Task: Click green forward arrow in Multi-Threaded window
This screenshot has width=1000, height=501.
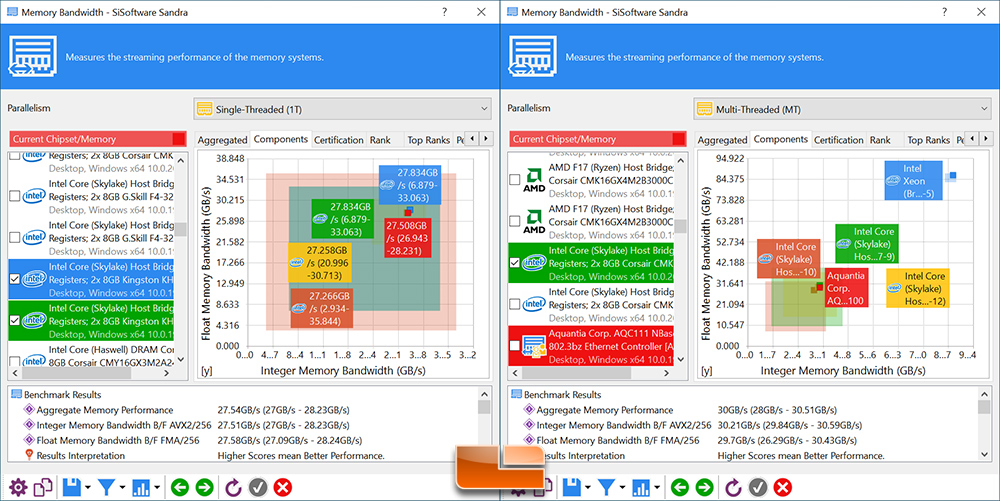Action: [x=704, y=488]
